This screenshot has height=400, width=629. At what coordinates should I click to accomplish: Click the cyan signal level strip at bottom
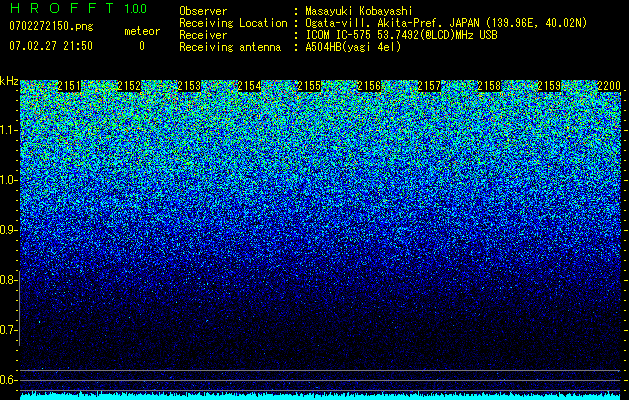(x=321, y=396)
